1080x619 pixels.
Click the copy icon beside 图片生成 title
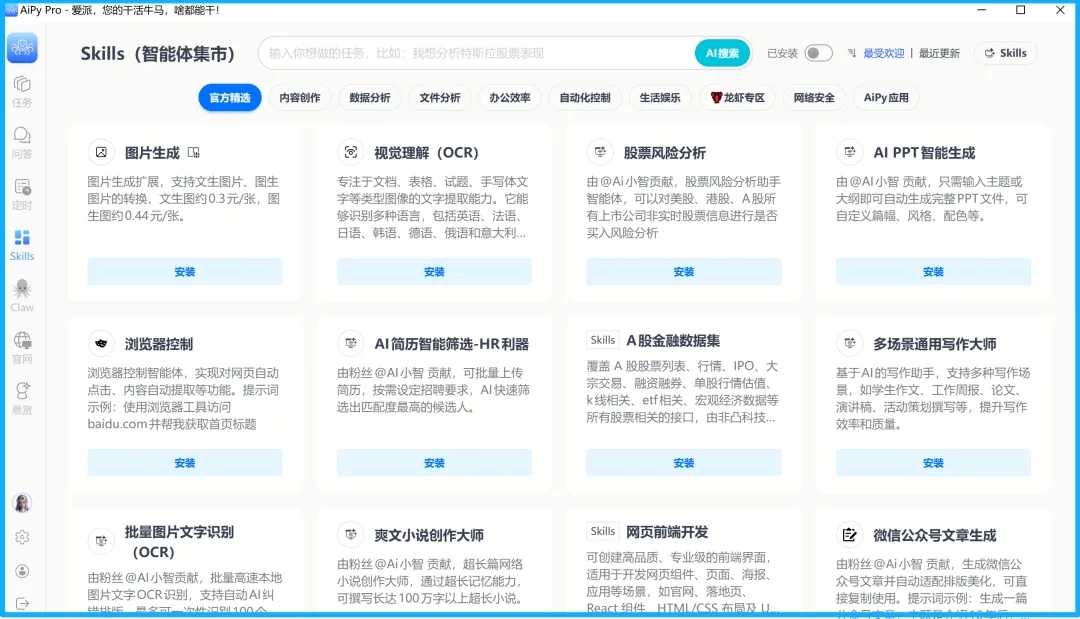[x=194, y=153]
